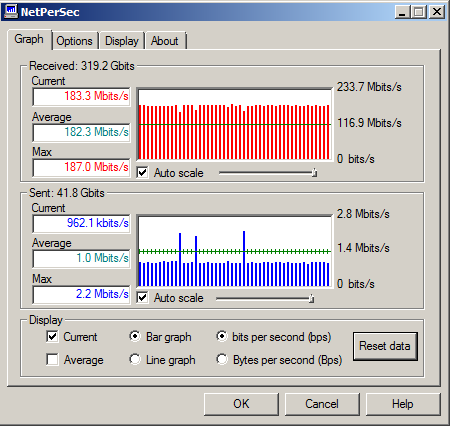
Task: Confirm with the OK button
Action: 241,404
